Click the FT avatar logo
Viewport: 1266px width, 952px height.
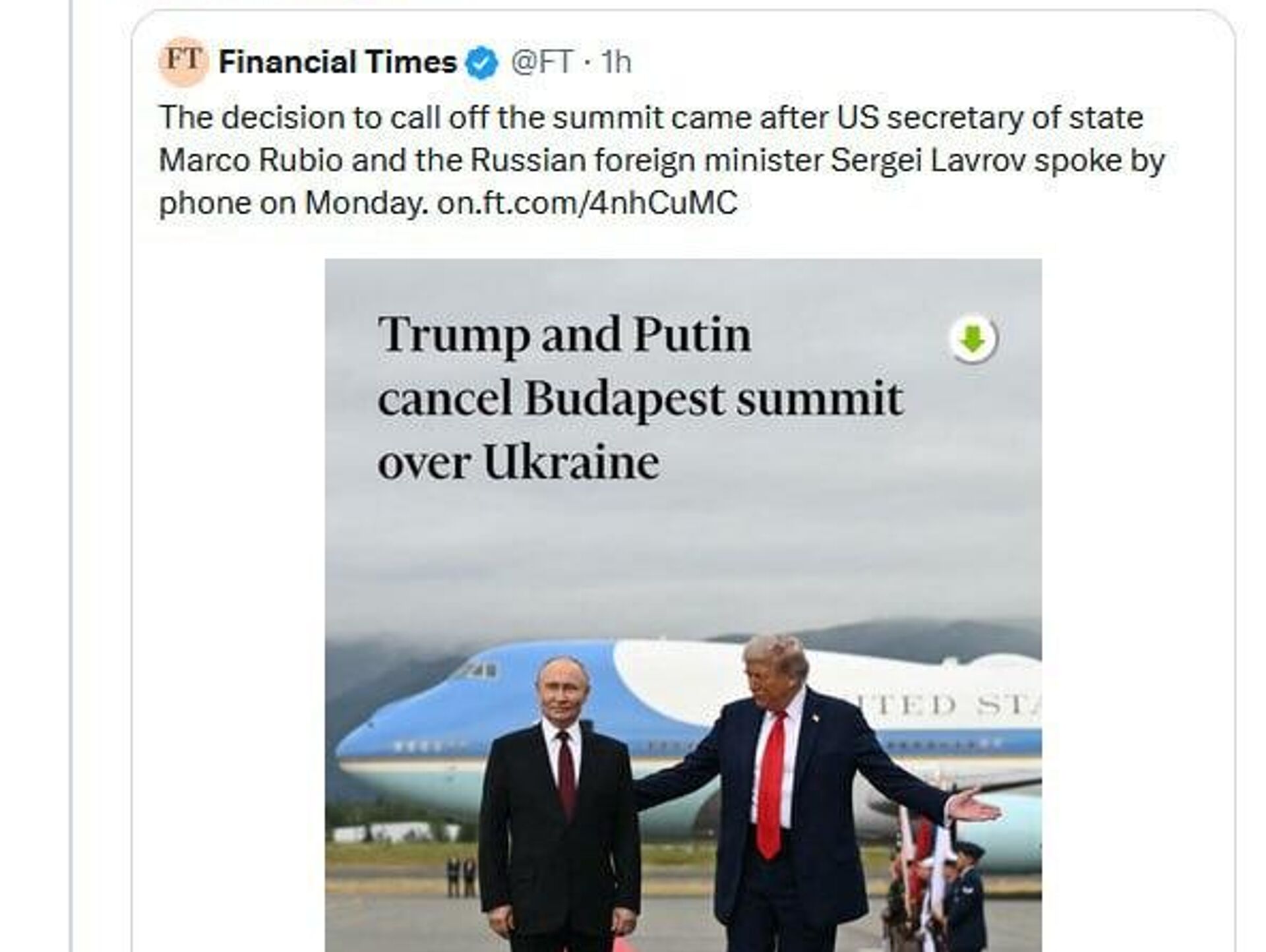pos(183,62)
